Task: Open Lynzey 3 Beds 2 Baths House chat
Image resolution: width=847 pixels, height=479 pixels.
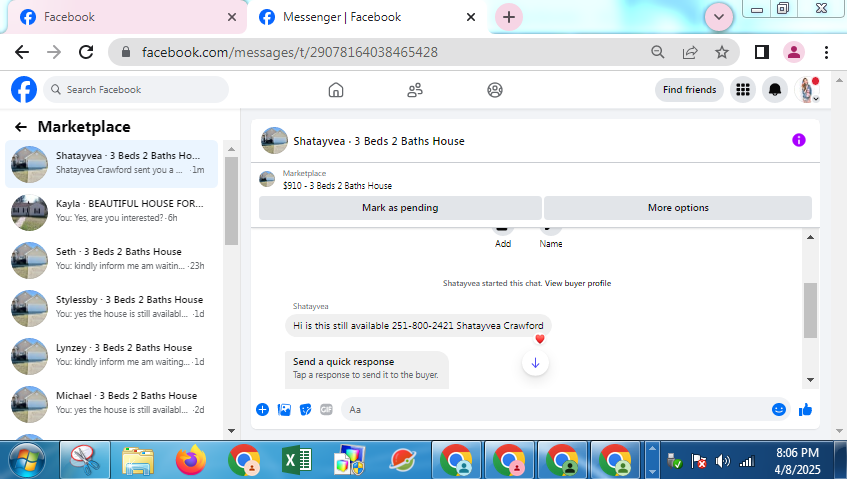Action: tap(112, 356)
